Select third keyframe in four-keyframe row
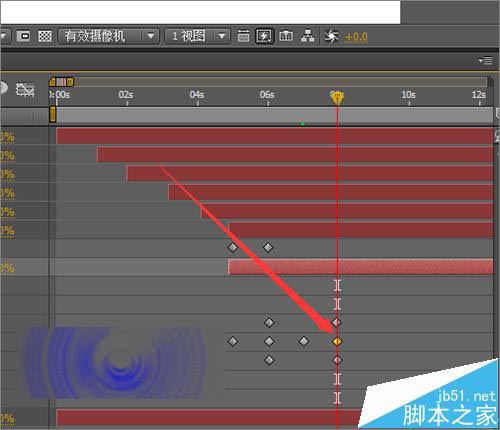This screenshot has width=500, height=430. tap(304, 341)
